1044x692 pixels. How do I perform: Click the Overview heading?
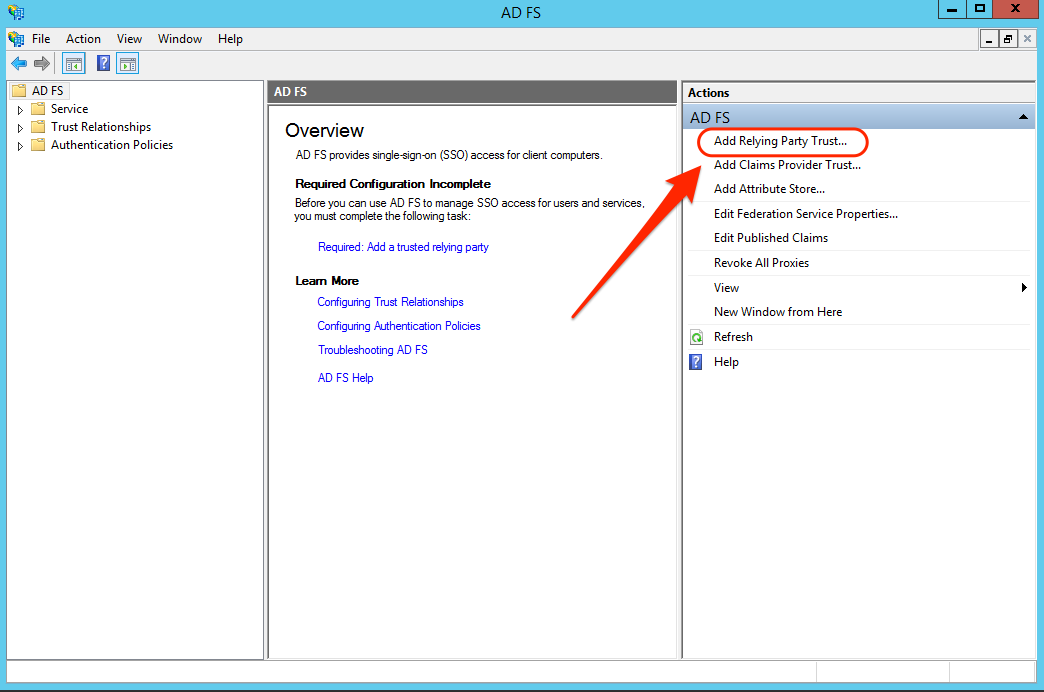pyautogui.click(x=324, y=131)
